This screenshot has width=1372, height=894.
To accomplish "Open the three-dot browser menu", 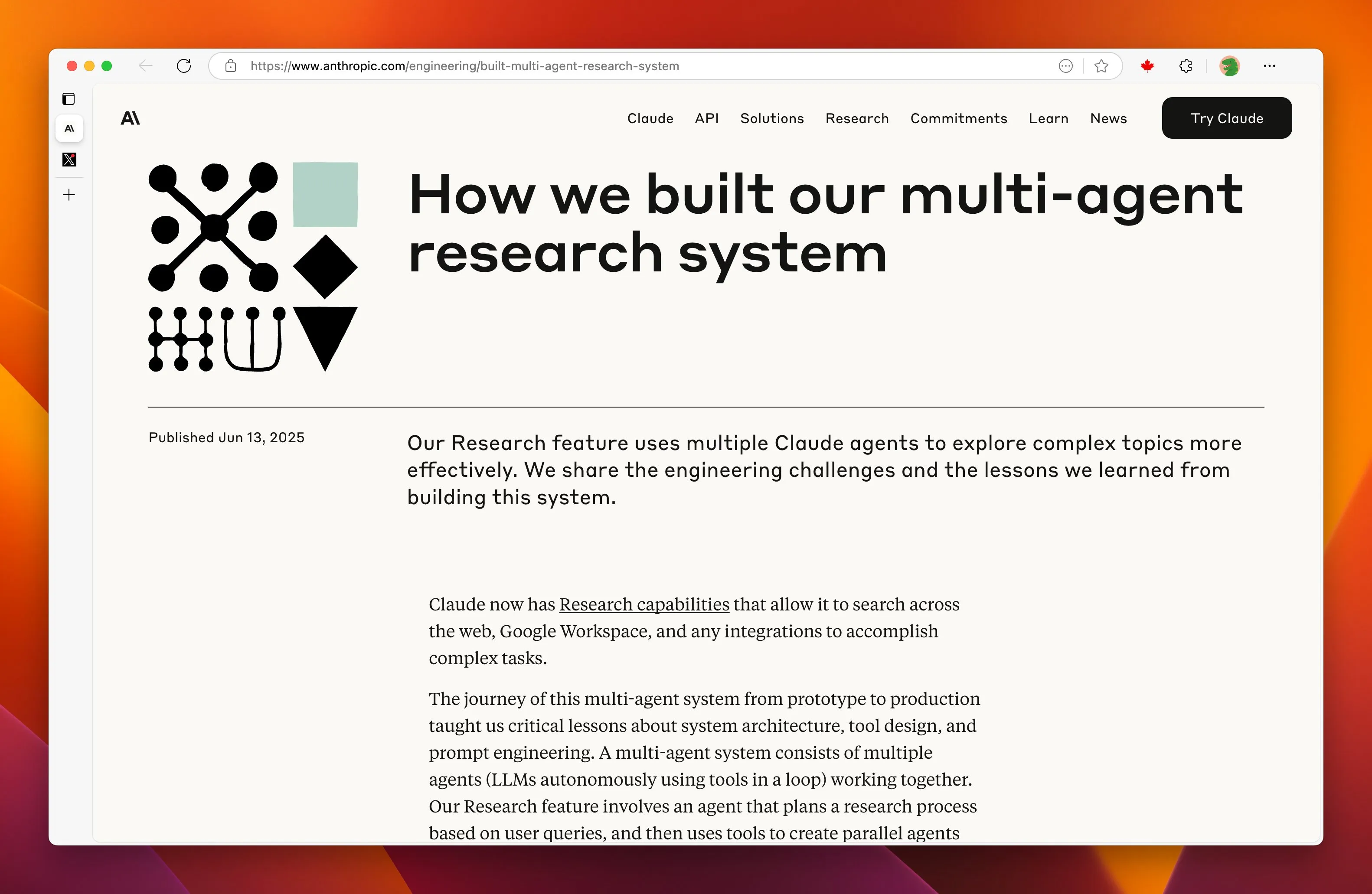I will [1269, 66].
